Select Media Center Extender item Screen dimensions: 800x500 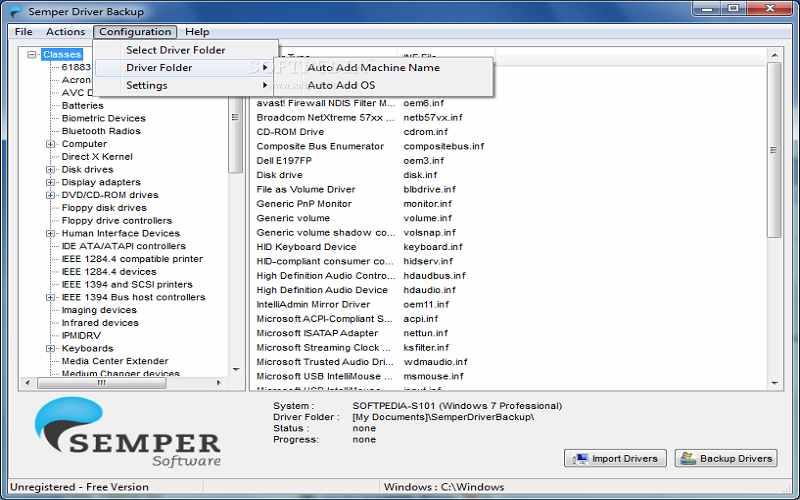(115, 361)
